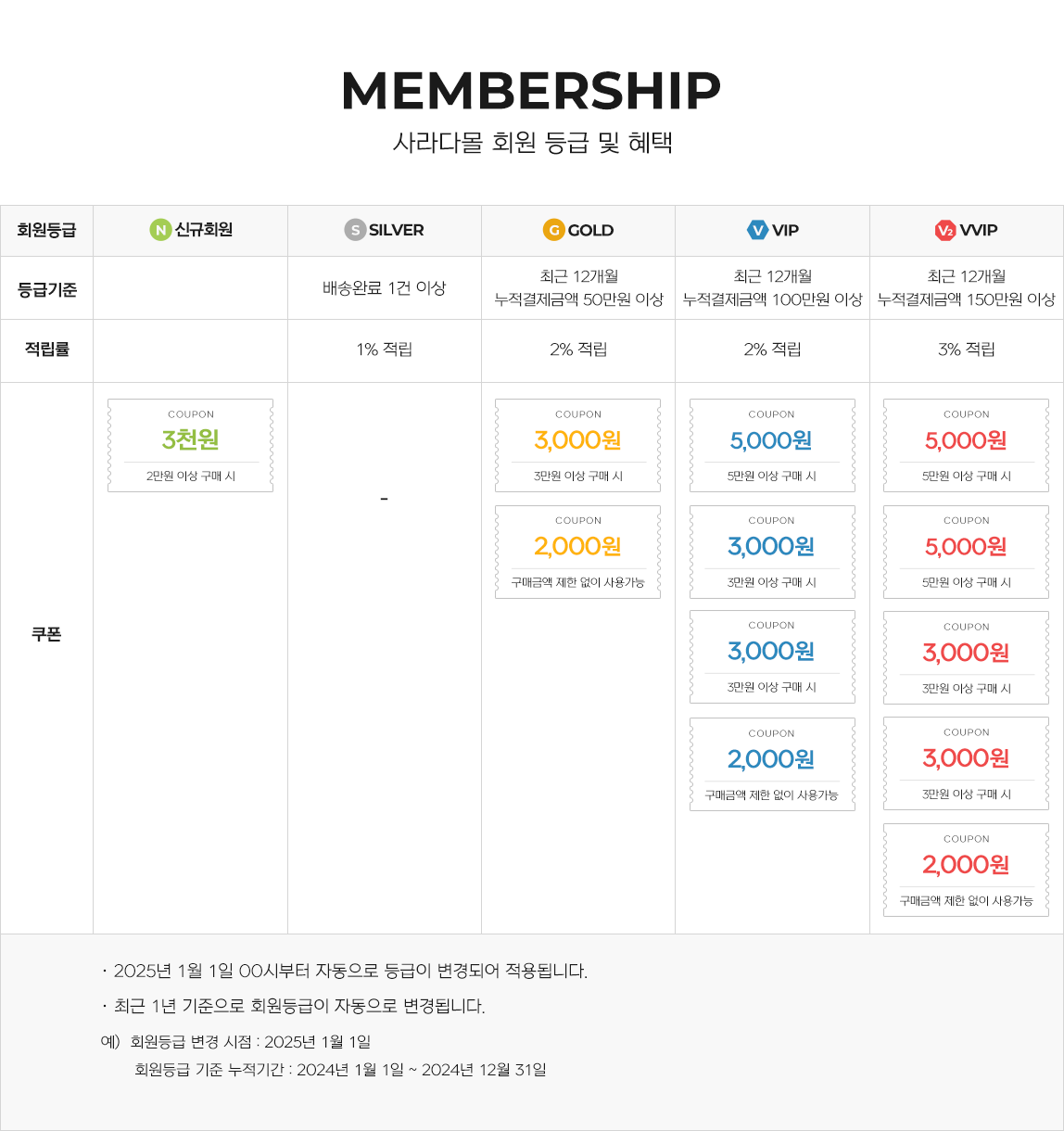Click the orange G Gold grade icon
1064x1131 pixels.
click(553, 230)
